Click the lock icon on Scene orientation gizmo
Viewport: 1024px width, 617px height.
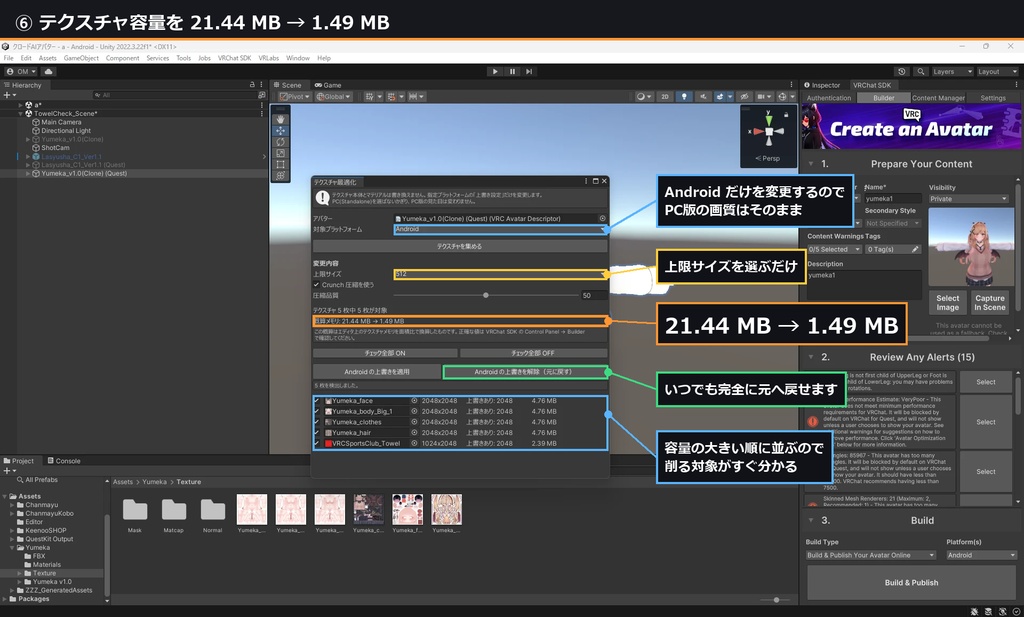pos(786,114)
